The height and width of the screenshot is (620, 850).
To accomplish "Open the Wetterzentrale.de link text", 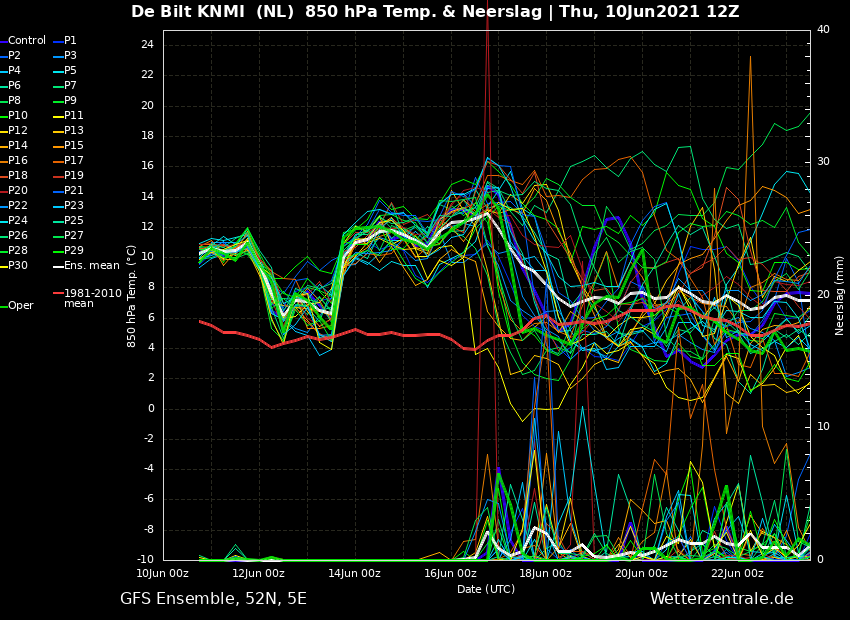I will click(721, 599).
